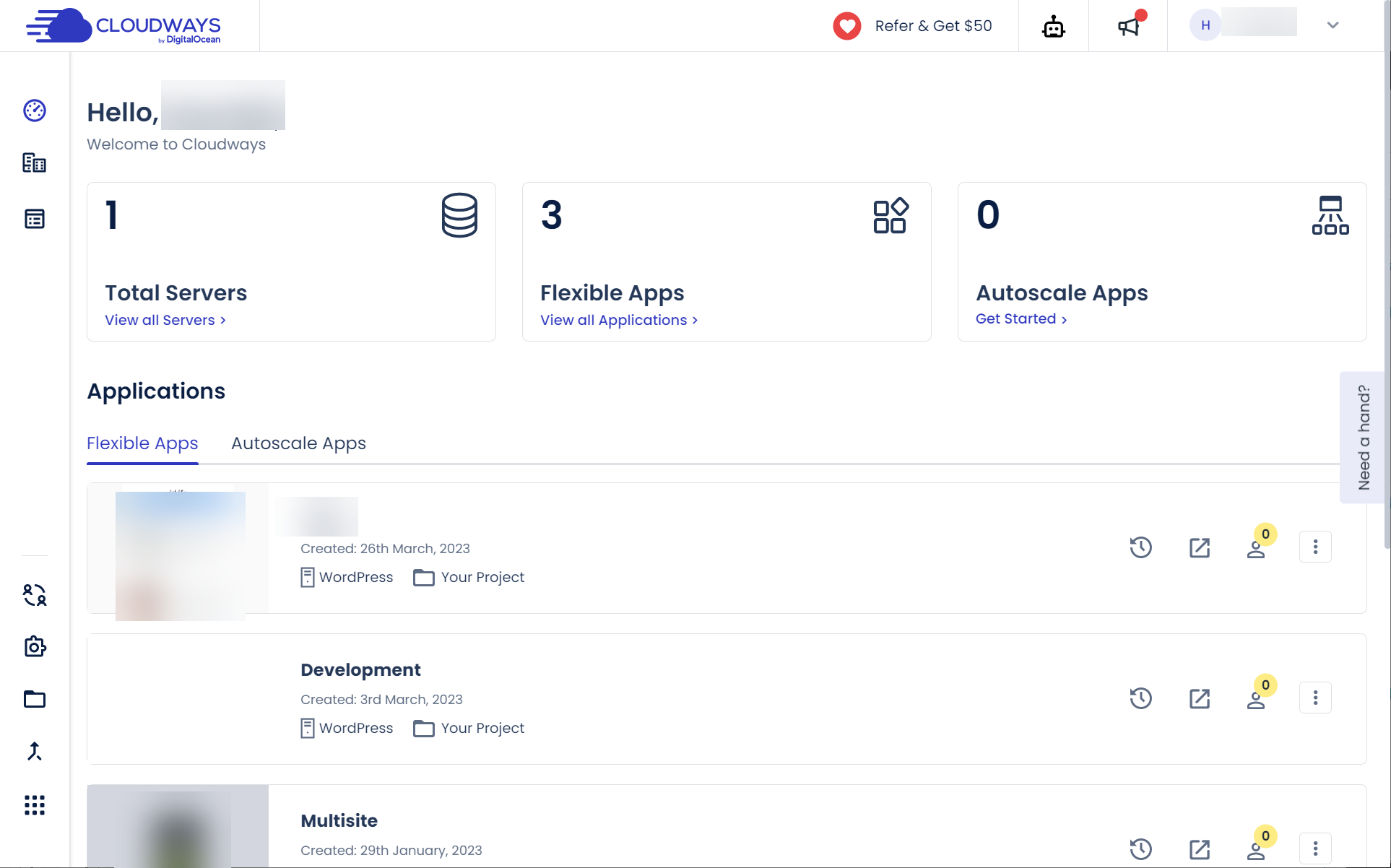Screen dimensions: 1391x868
Task: Click the monitoring or camera icon
Action: 34,645
